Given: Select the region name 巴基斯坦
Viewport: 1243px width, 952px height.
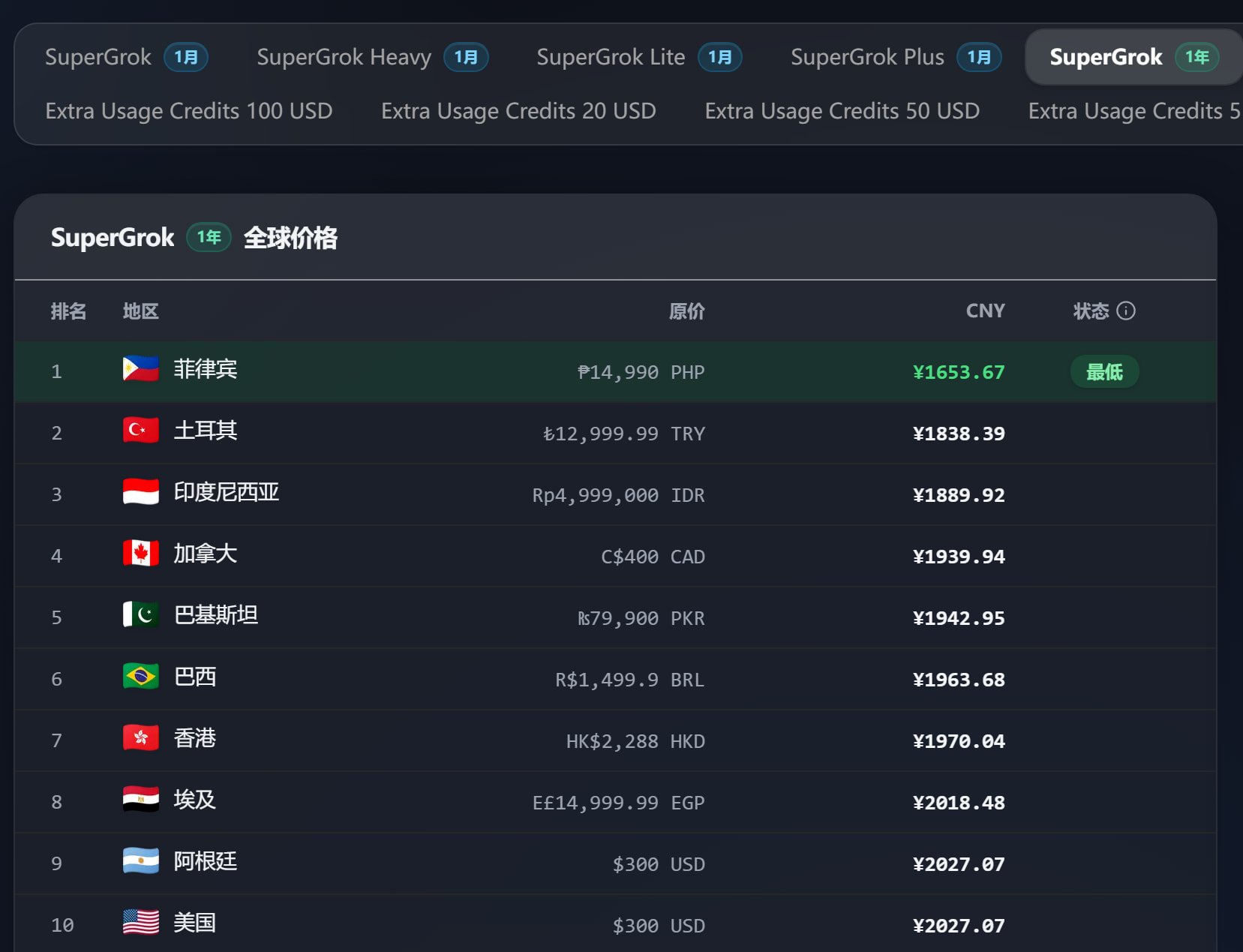Looking at the screenshot, I should click(x=216, y=615).
